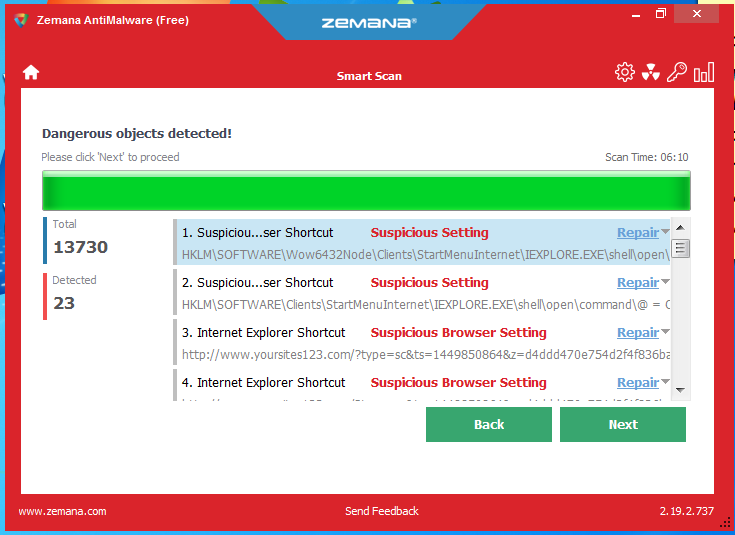Click the Repair link for item 2
The image size is (735, 535).
(638, 283)
